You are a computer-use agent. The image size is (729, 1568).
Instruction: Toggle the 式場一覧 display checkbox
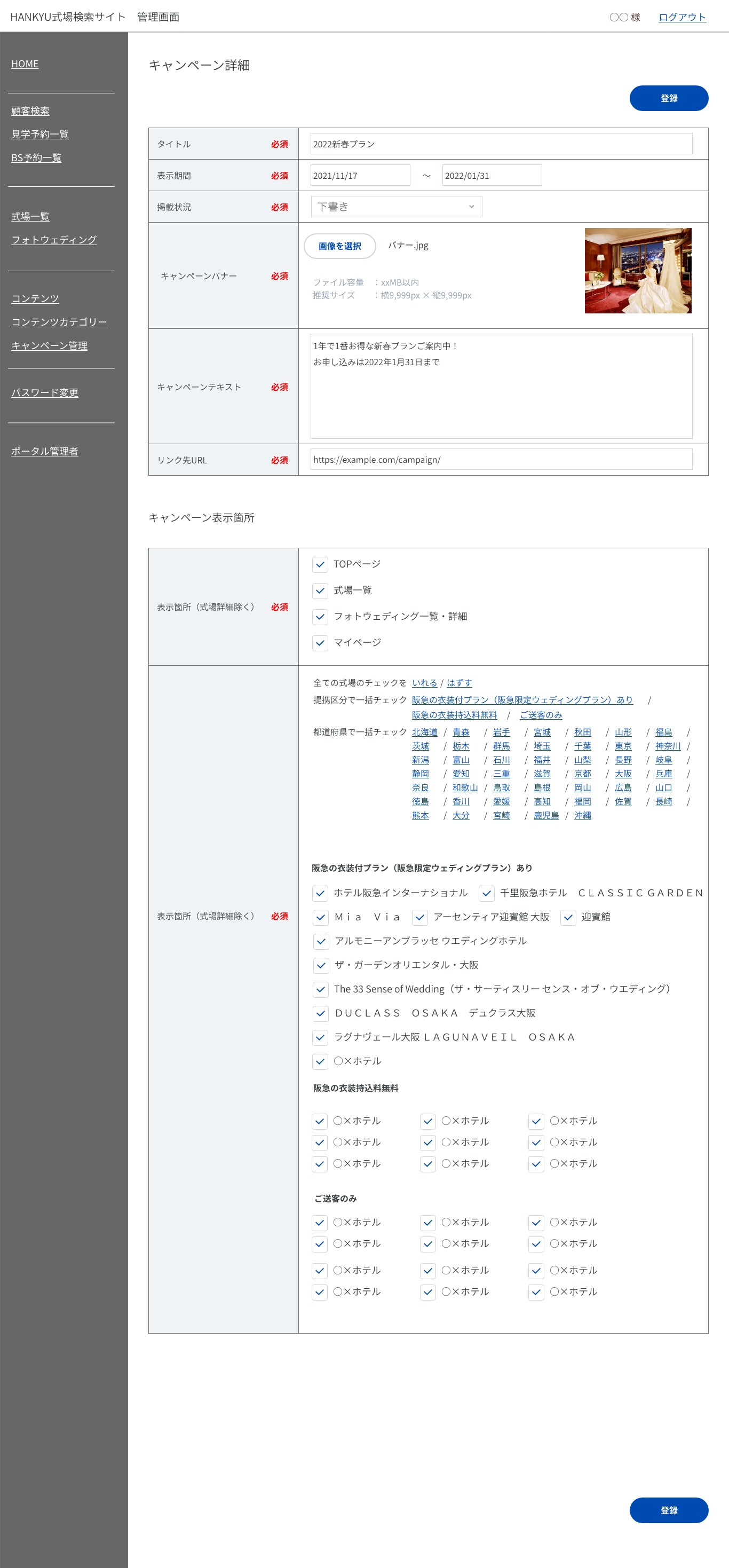(x=320, y=590)
